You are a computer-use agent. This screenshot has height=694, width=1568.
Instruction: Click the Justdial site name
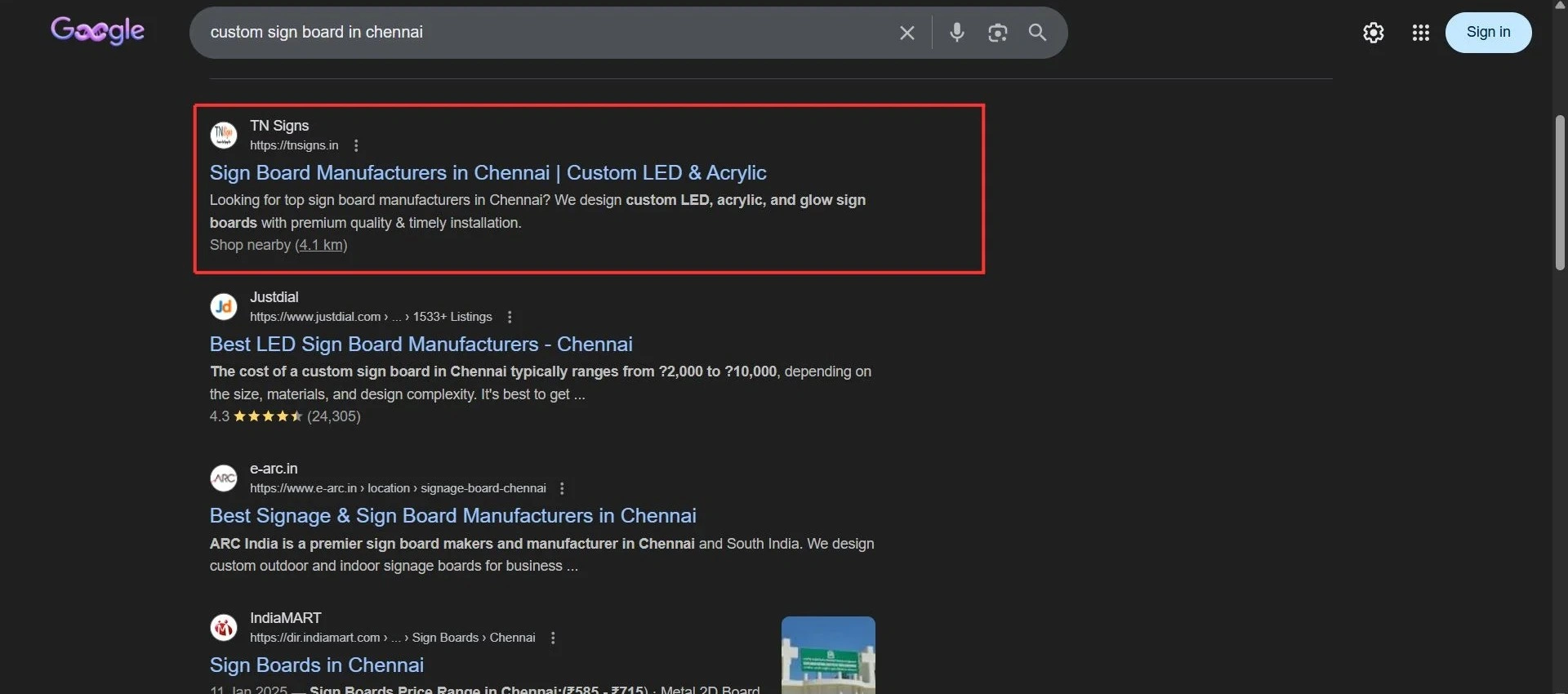click(x=274, y=297)
